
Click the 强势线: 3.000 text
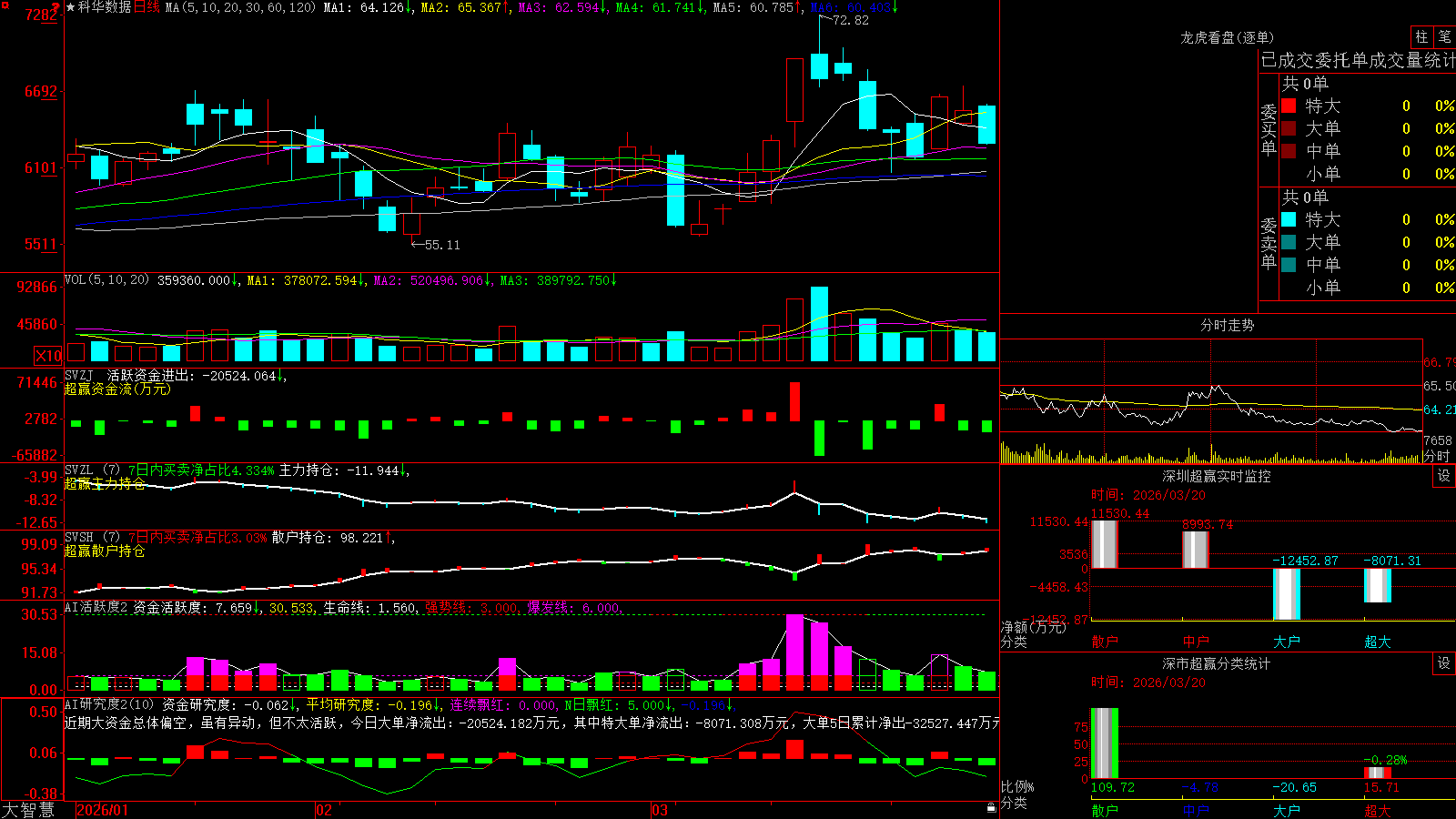pos(472,607)
